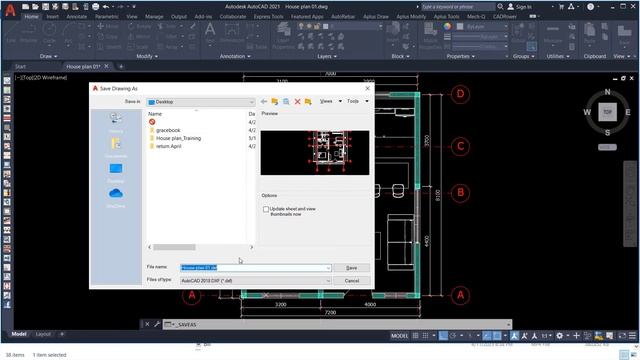Image resolution: width=640 pixels, height=360 pixels.
Task: Expand the Annotation panel flyout
Action: point(235,56)
